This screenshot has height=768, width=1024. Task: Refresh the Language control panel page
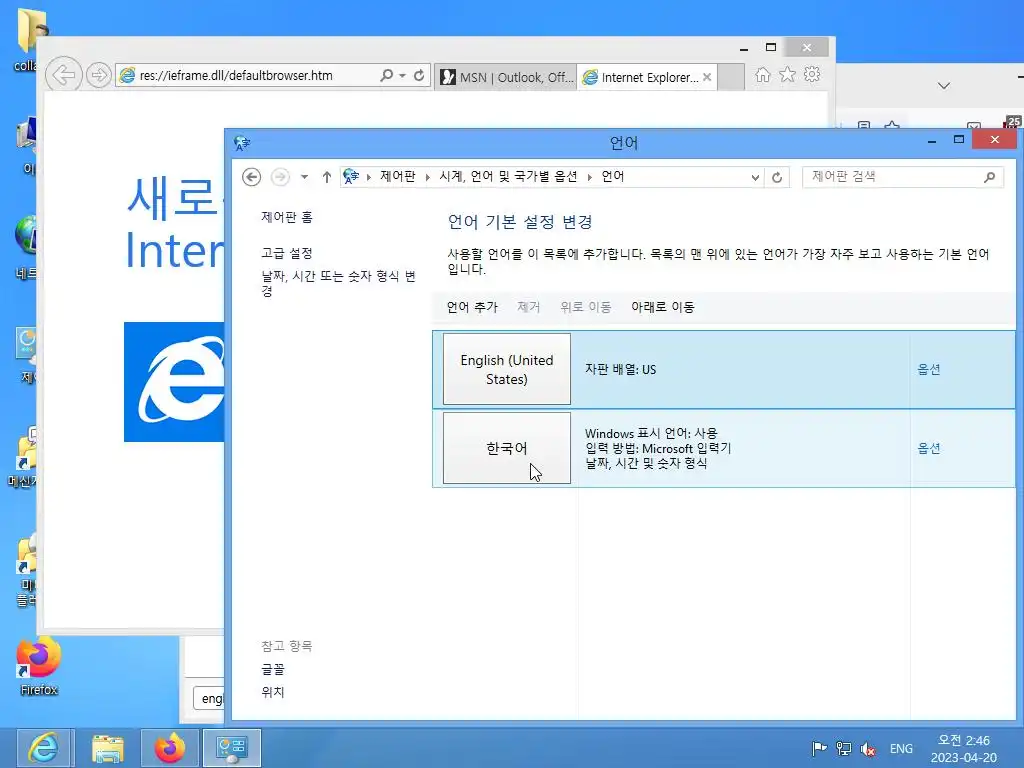tap(777, 178)
